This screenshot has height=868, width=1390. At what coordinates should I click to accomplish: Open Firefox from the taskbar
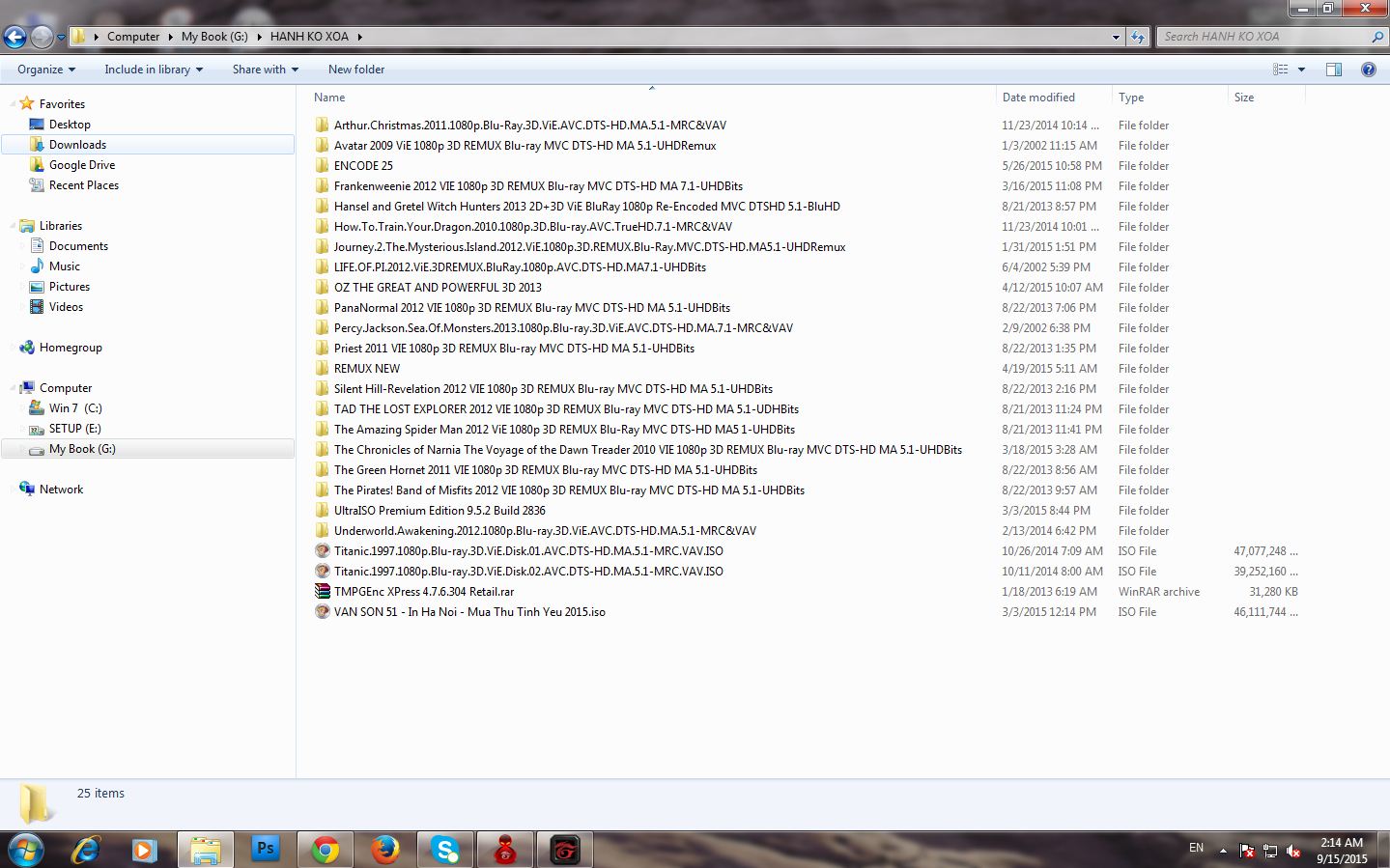(385, 850)
